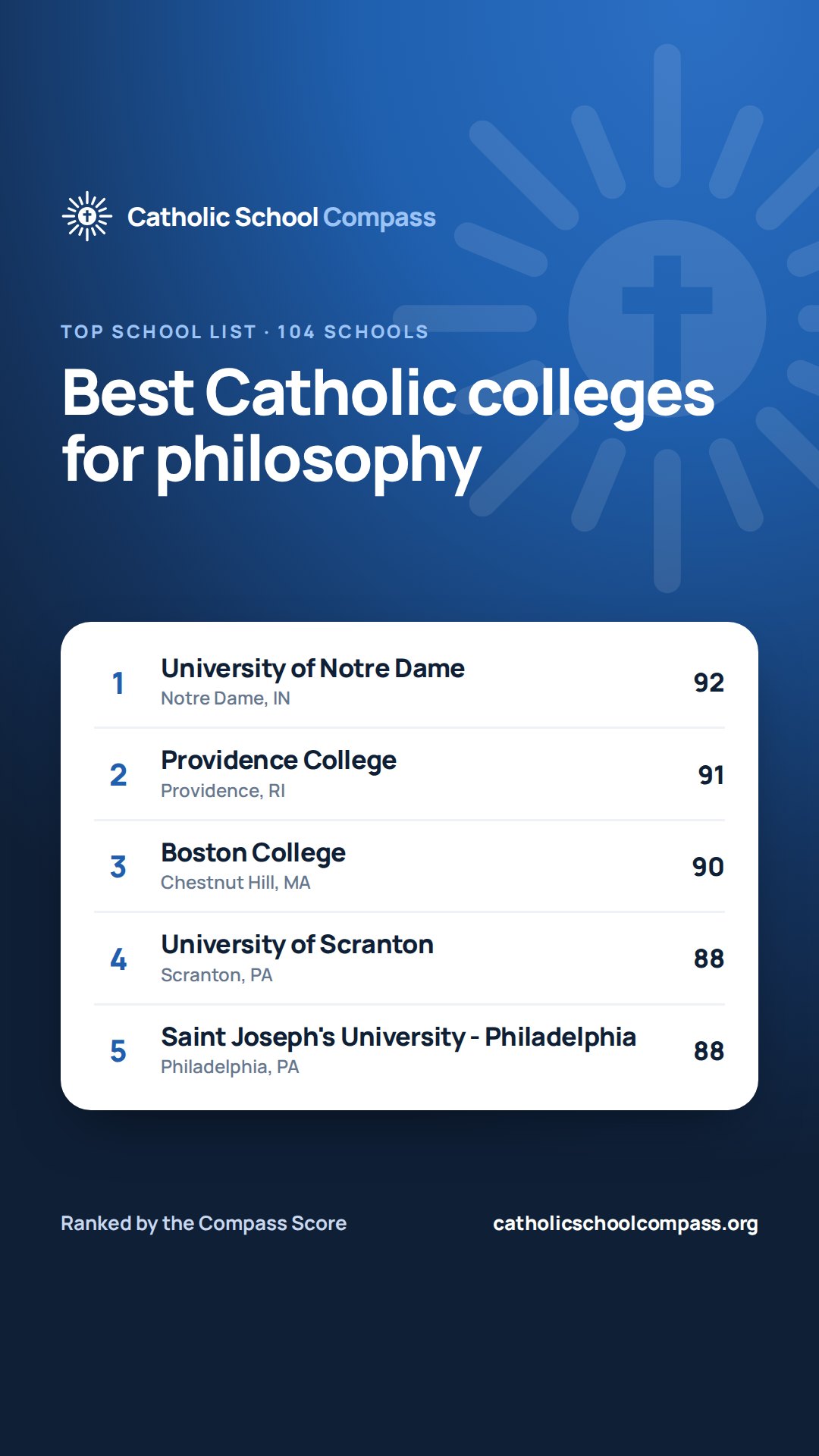
Task: Click the Notre Dame, IN location text
Action: click(x=225, y=698)
